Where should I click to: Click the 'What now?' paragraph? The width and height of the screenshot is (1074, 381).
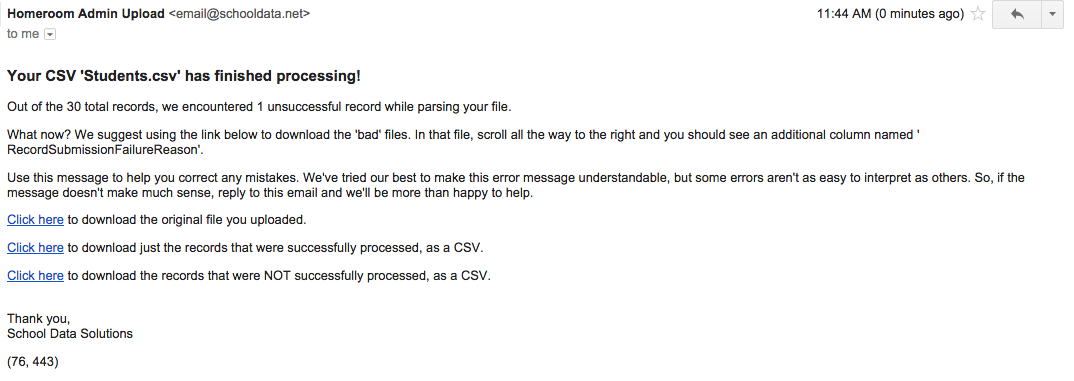[463, 141]
